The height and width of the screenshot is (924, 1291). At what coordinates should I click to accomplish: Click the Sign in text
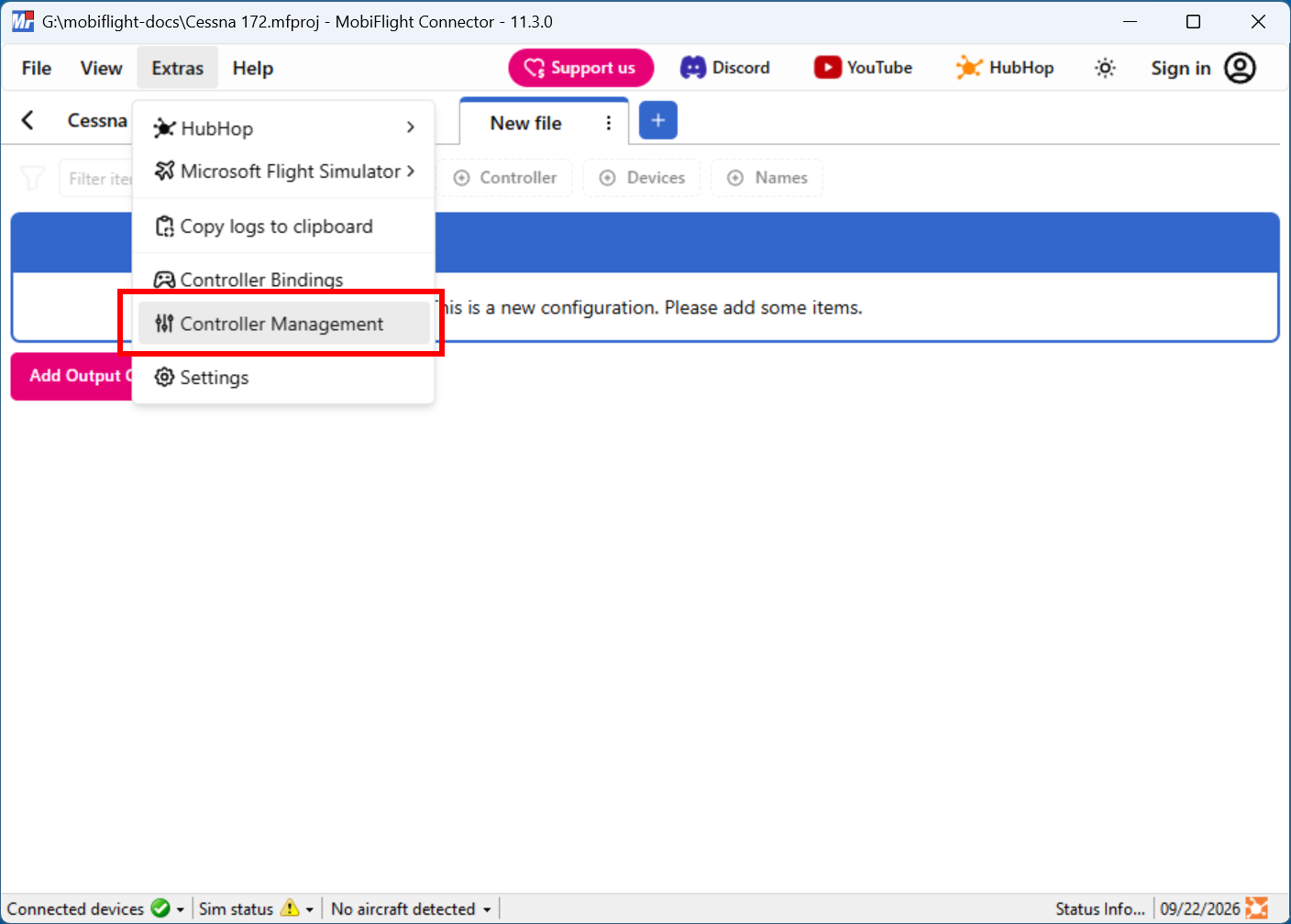[x=1181, y=68]
